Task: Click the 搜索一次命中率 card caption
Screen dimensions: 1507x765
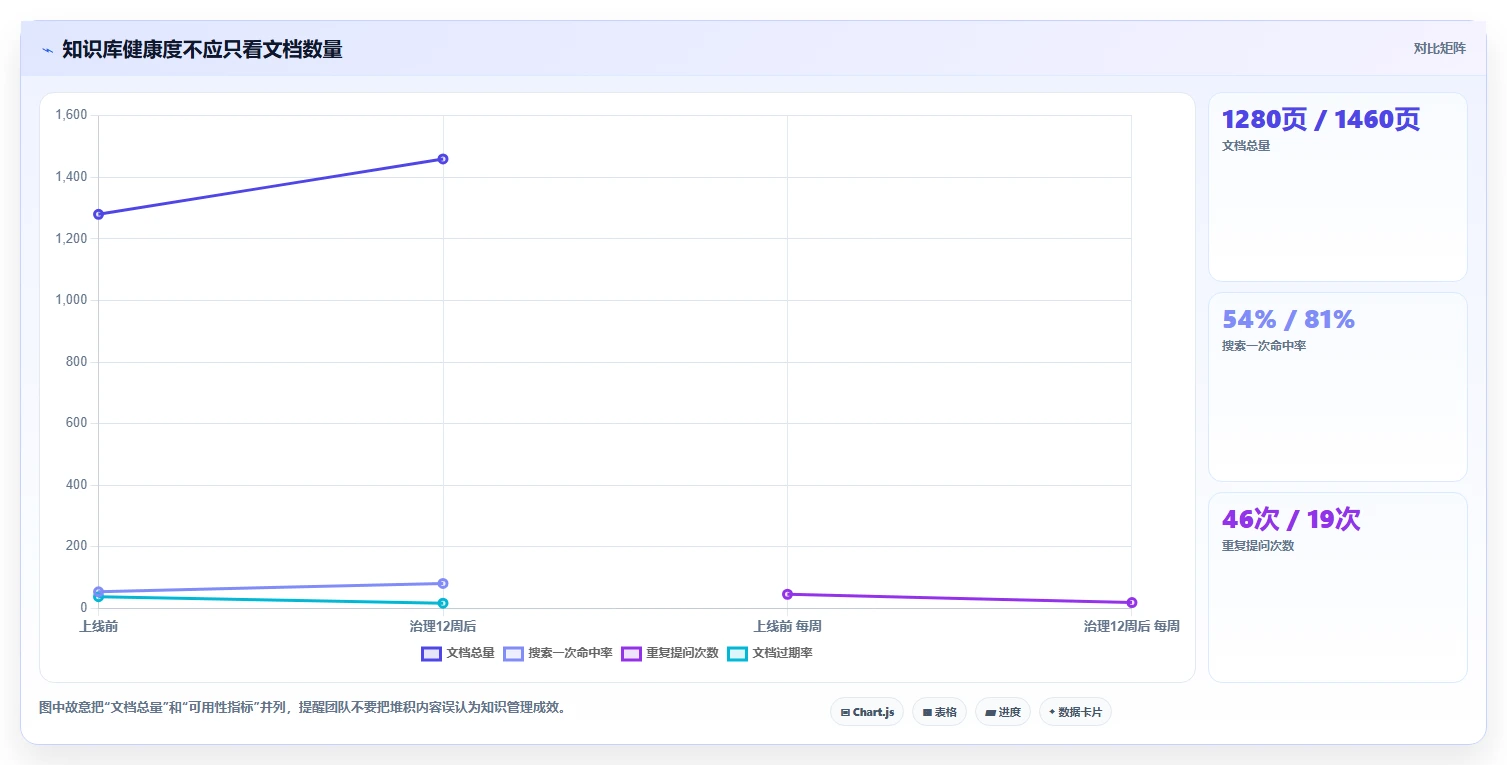Action: (x=1264, y=346)
